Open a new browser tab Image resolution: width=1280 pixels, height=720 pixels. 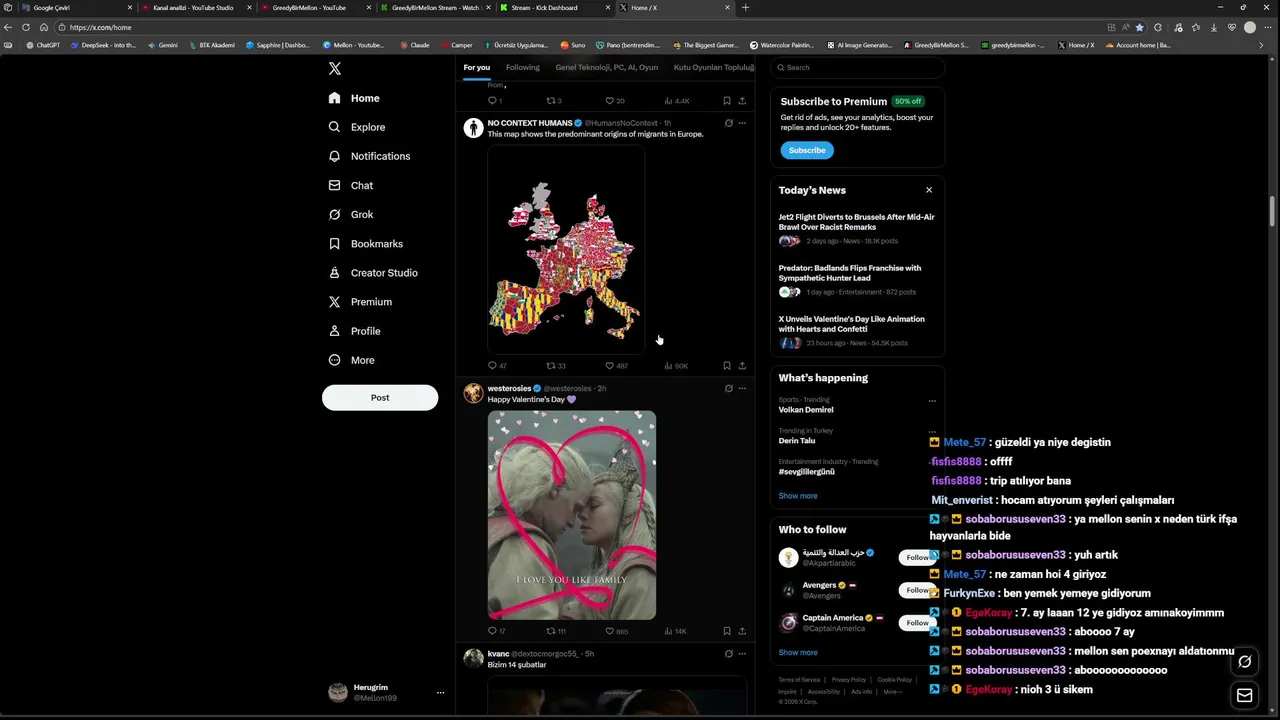(745, 7)
